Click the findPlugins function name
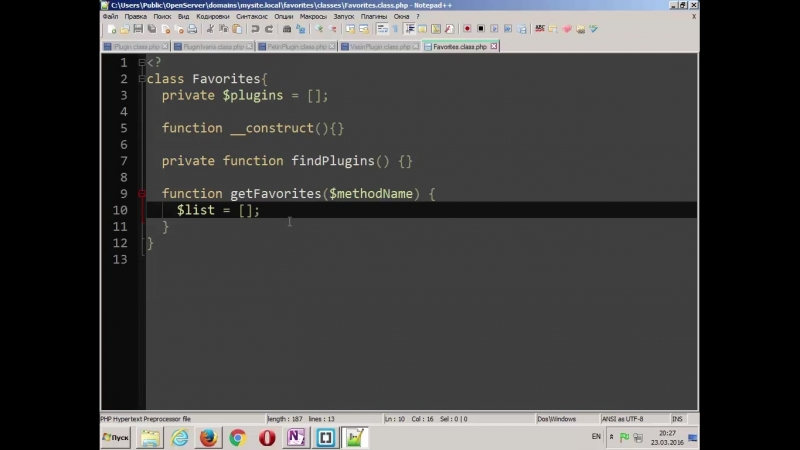 pos(333,161)
